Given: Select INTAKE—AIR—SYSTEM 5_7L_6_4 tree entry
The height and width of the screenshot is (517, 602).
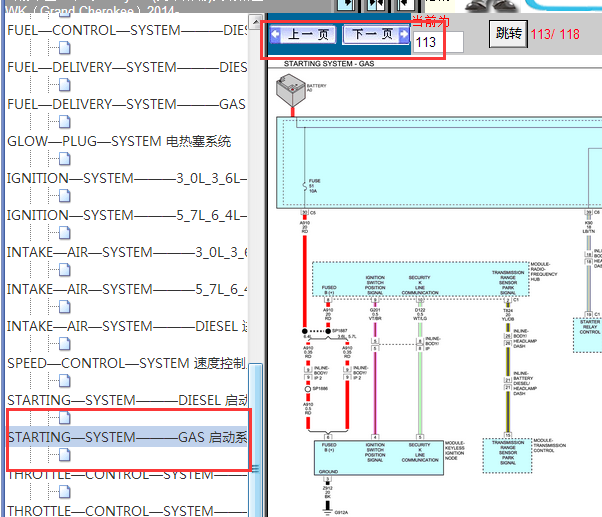Looking at the screenshot, I should [127, 289].
